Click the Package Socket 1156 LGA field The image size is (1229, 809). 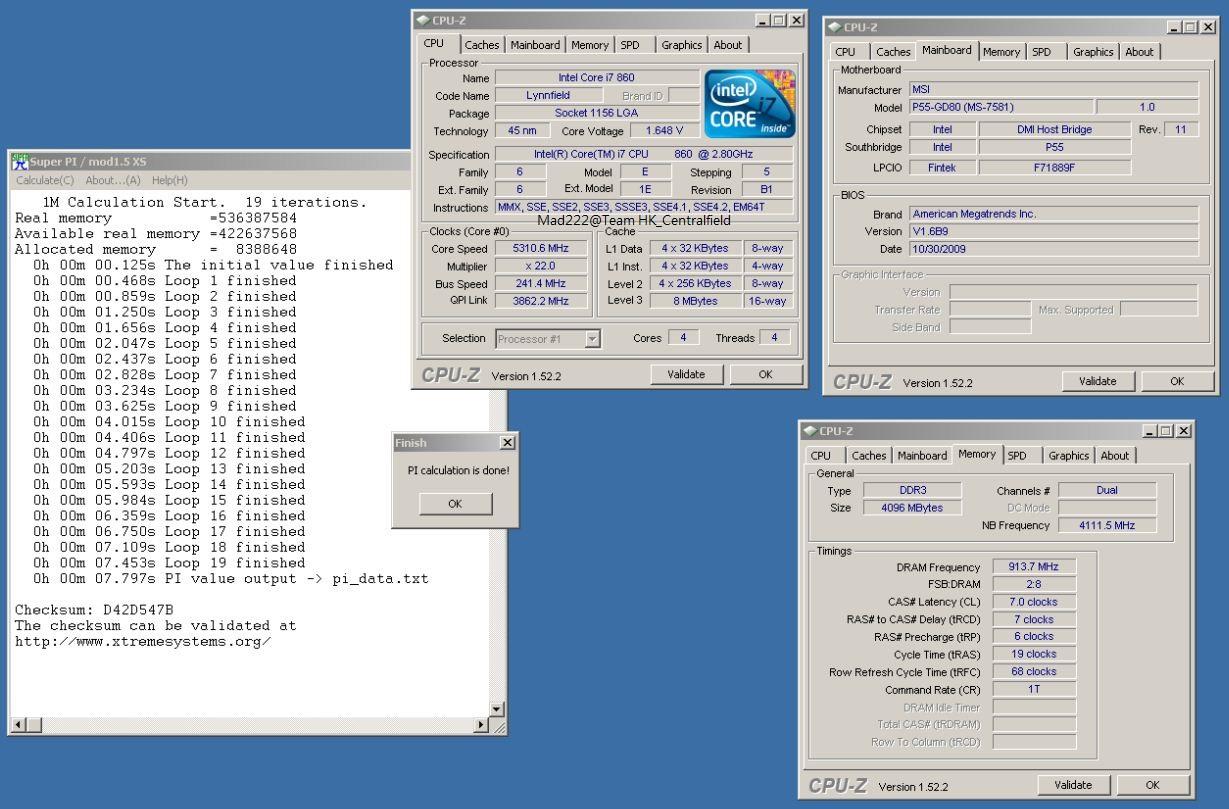[x=597, y=113]
